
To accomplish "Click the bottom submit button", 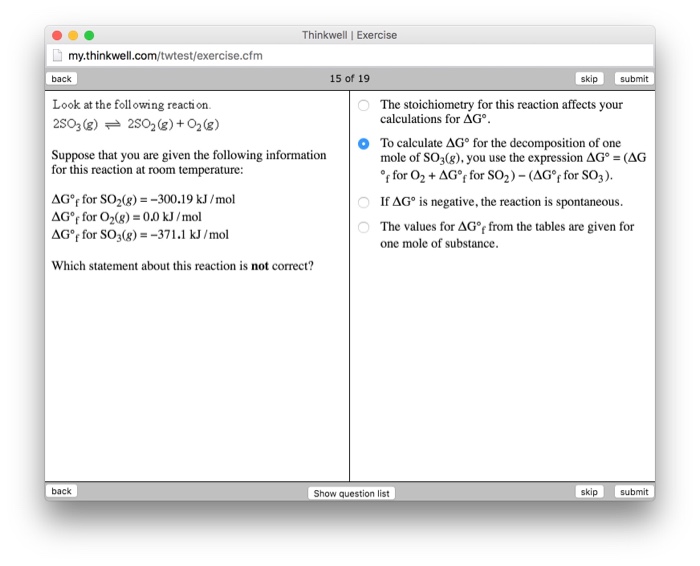I will [x=633, y=492].
